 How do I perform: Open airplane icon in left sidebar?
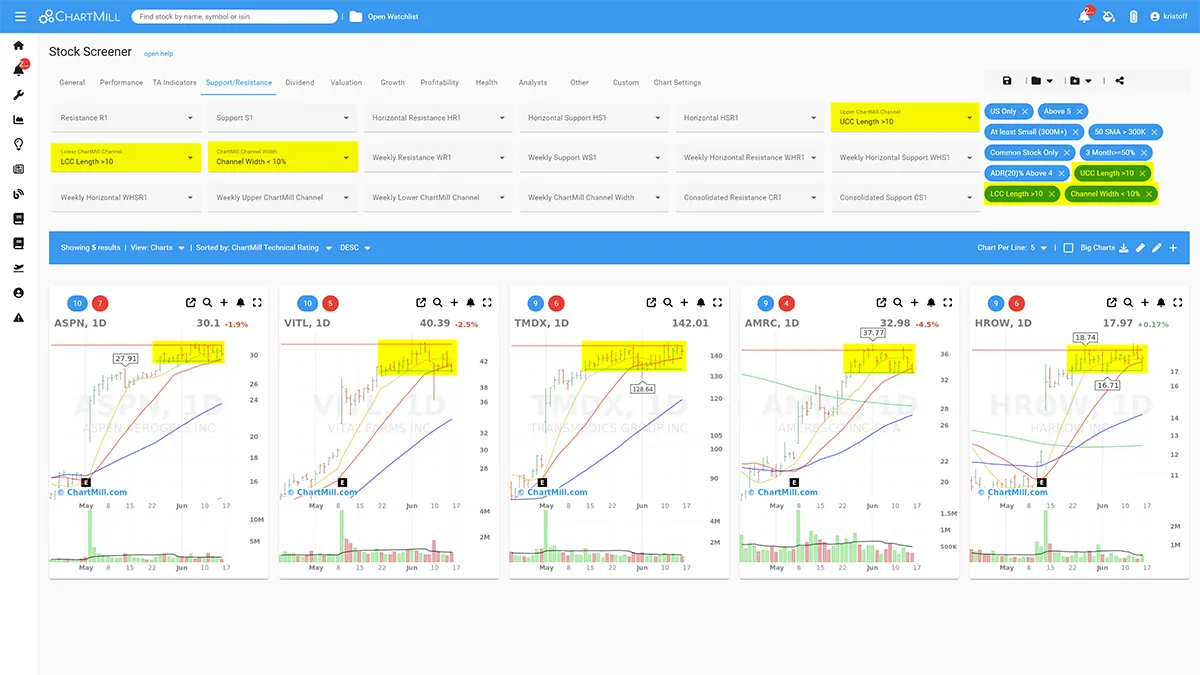(x=18, y=267)
